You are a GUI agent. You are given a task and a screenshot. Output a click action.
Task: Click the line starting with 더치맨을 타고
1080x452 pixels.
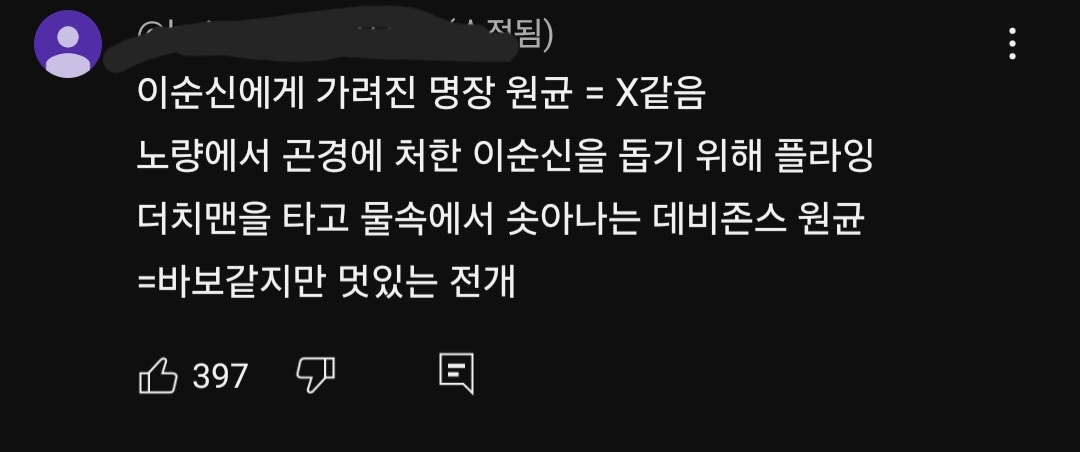point(501,220)
